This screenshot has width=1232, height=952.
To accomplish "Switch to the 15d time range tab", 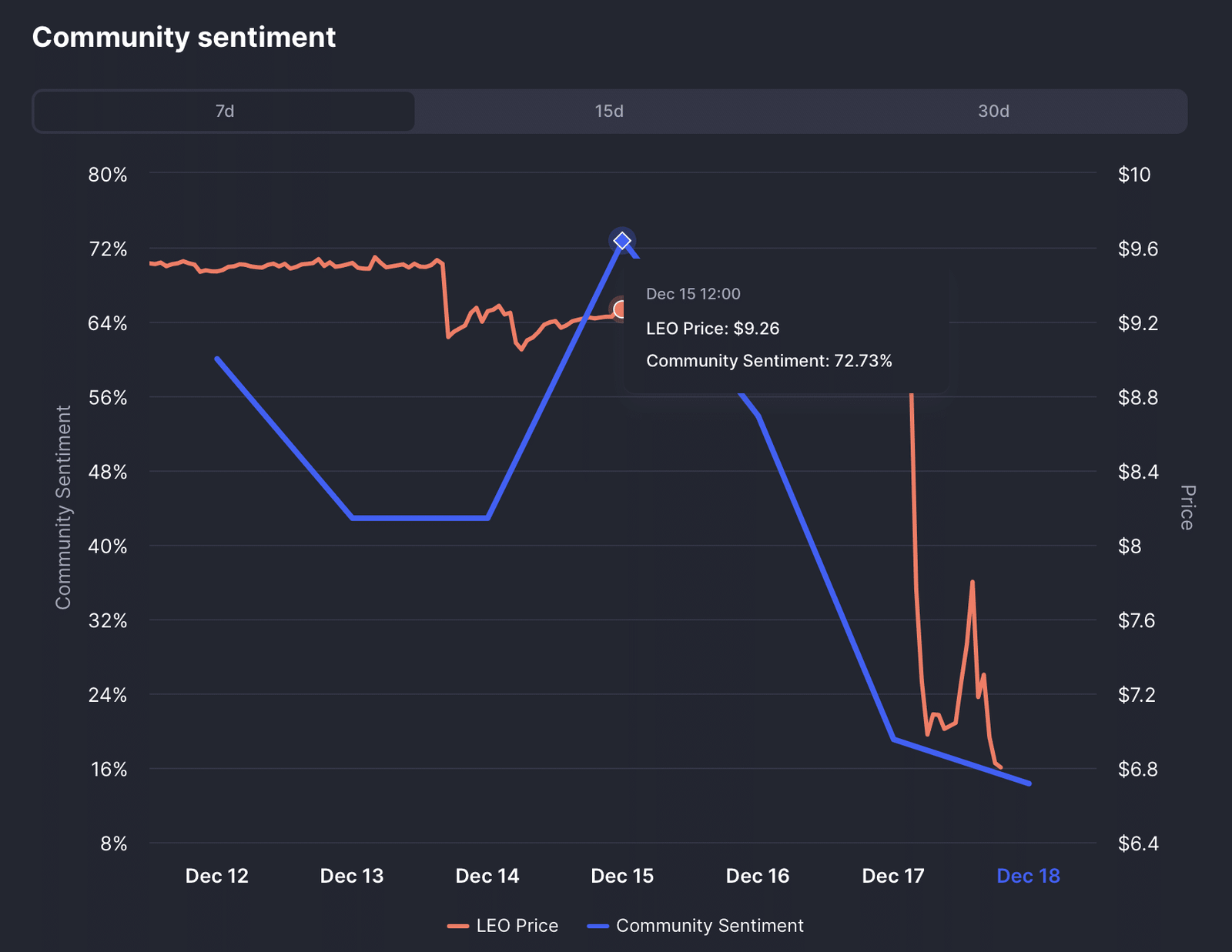I will pos(608,112).
